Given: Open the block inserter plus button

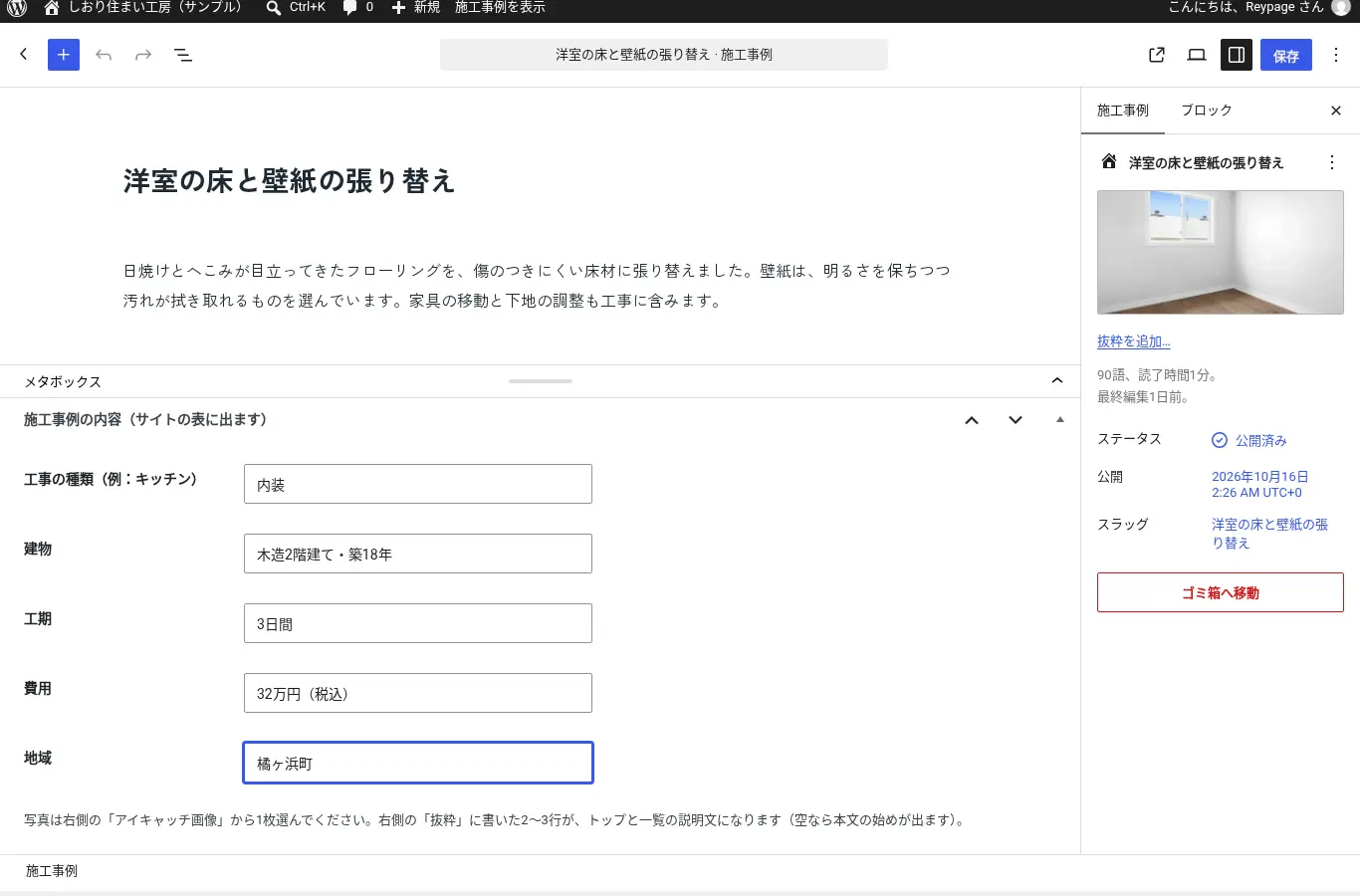Looking at the screenshot, I should pyautogui.click(x=64, y=55).
